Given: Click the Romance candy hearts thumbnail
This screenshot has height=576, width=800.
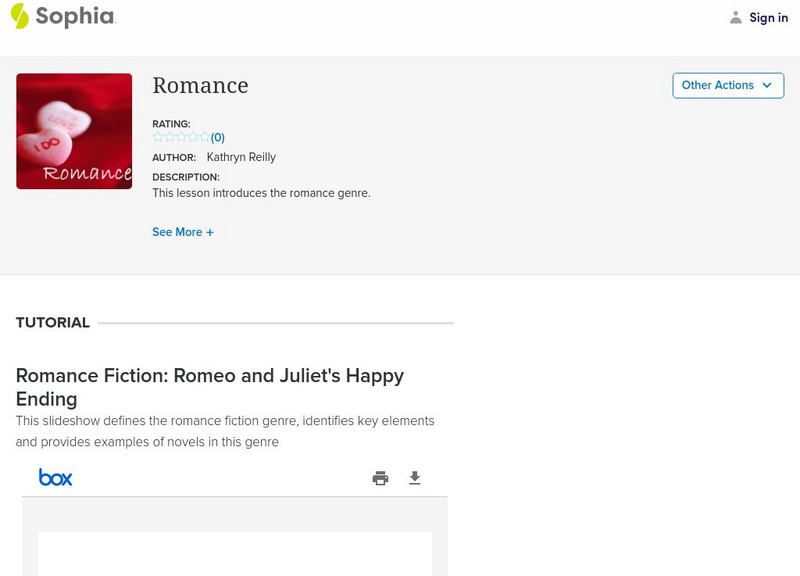Looking at the screenshot, I should 74,131.
